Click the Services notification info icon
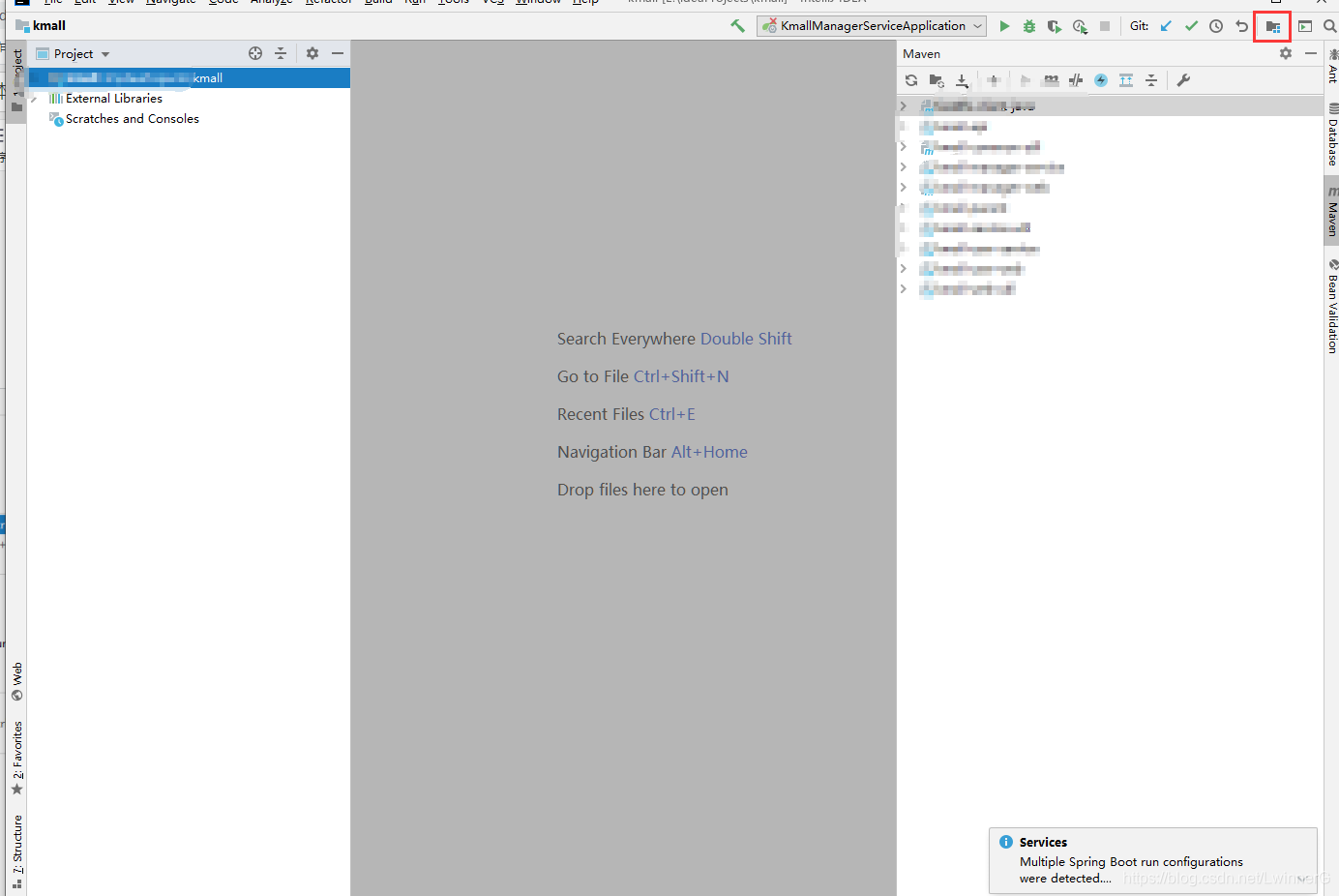 1006,842
